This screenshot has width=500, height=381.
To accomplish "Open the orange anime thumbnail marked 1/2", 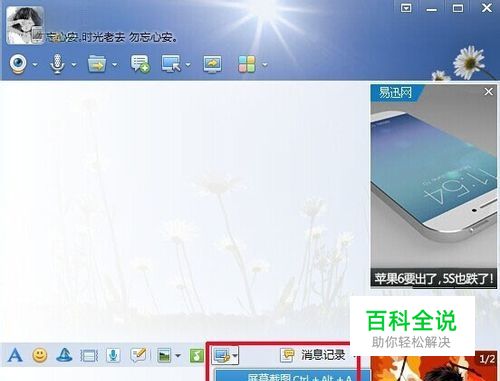I will (433, 366).
